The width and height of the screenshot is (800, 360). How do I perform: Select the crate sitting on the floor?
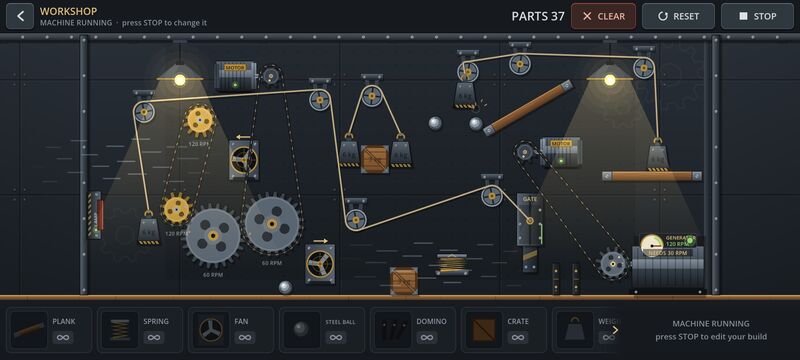tap(404, 281)
